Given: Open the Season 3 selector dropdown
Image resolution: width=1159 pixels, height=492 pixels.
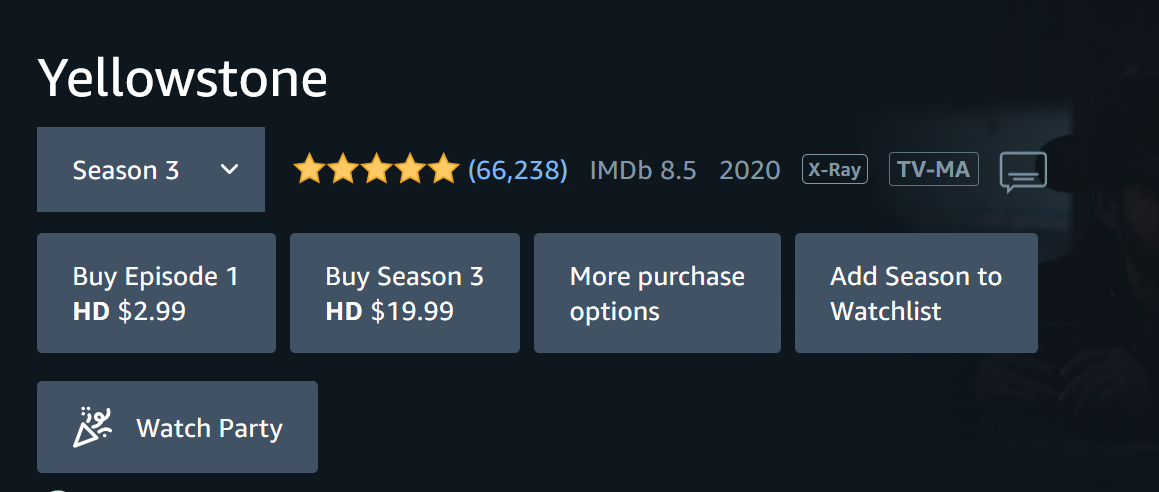Looking at the screenshot, I should (x=151, y=170).
